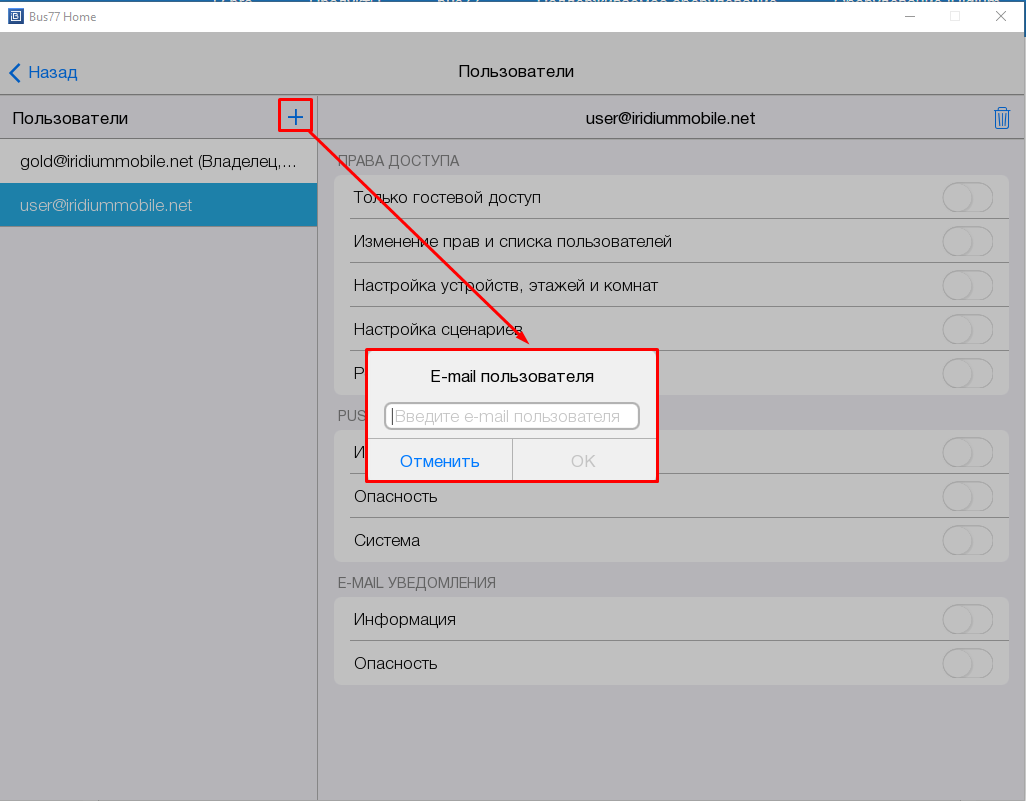The width and height of the screenshot is (1026, 801).
Task: Add a new user with plus icon
Action: coord(295,118)
